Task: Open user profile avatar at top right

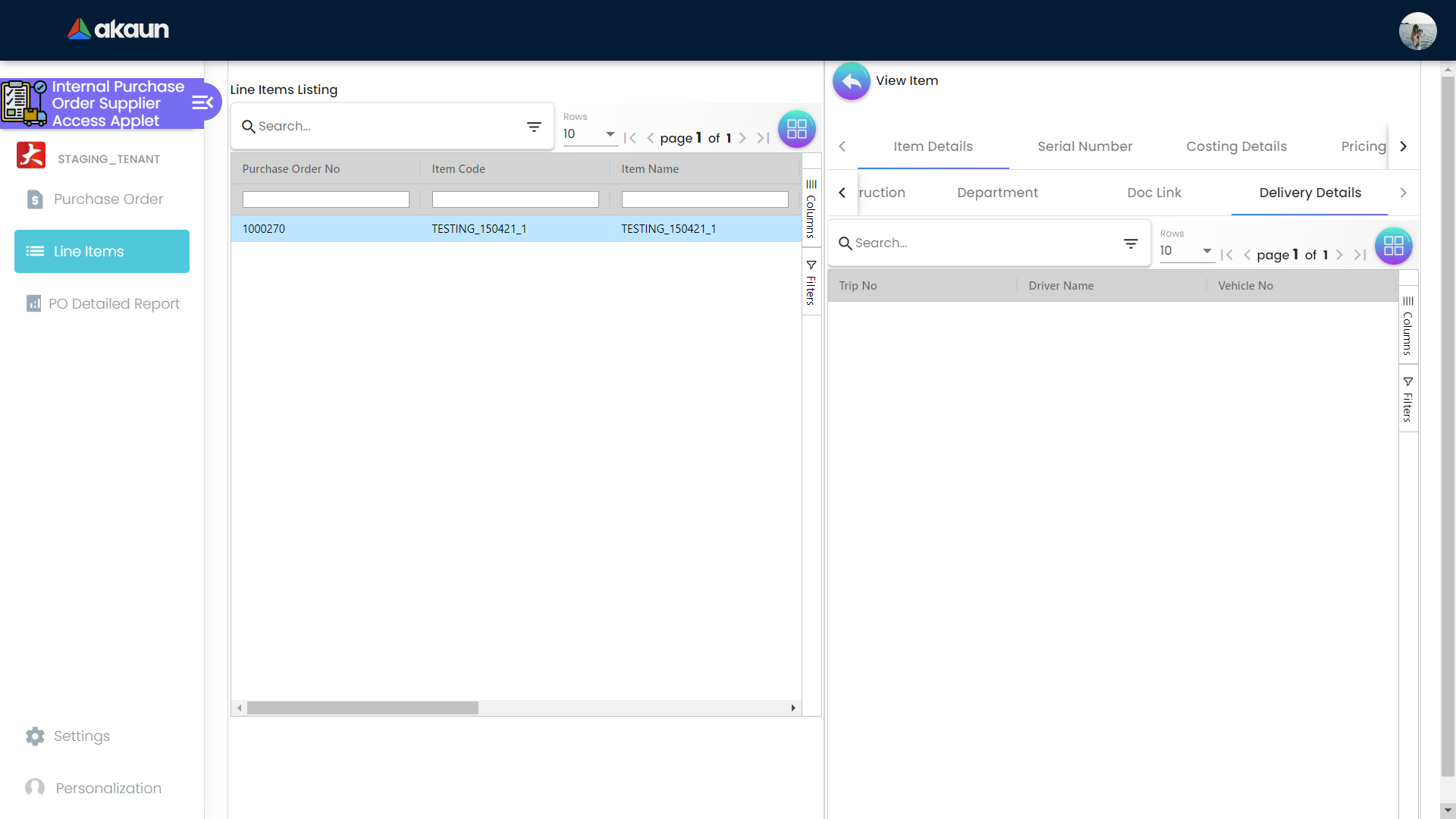Action: coord(1417,31)
